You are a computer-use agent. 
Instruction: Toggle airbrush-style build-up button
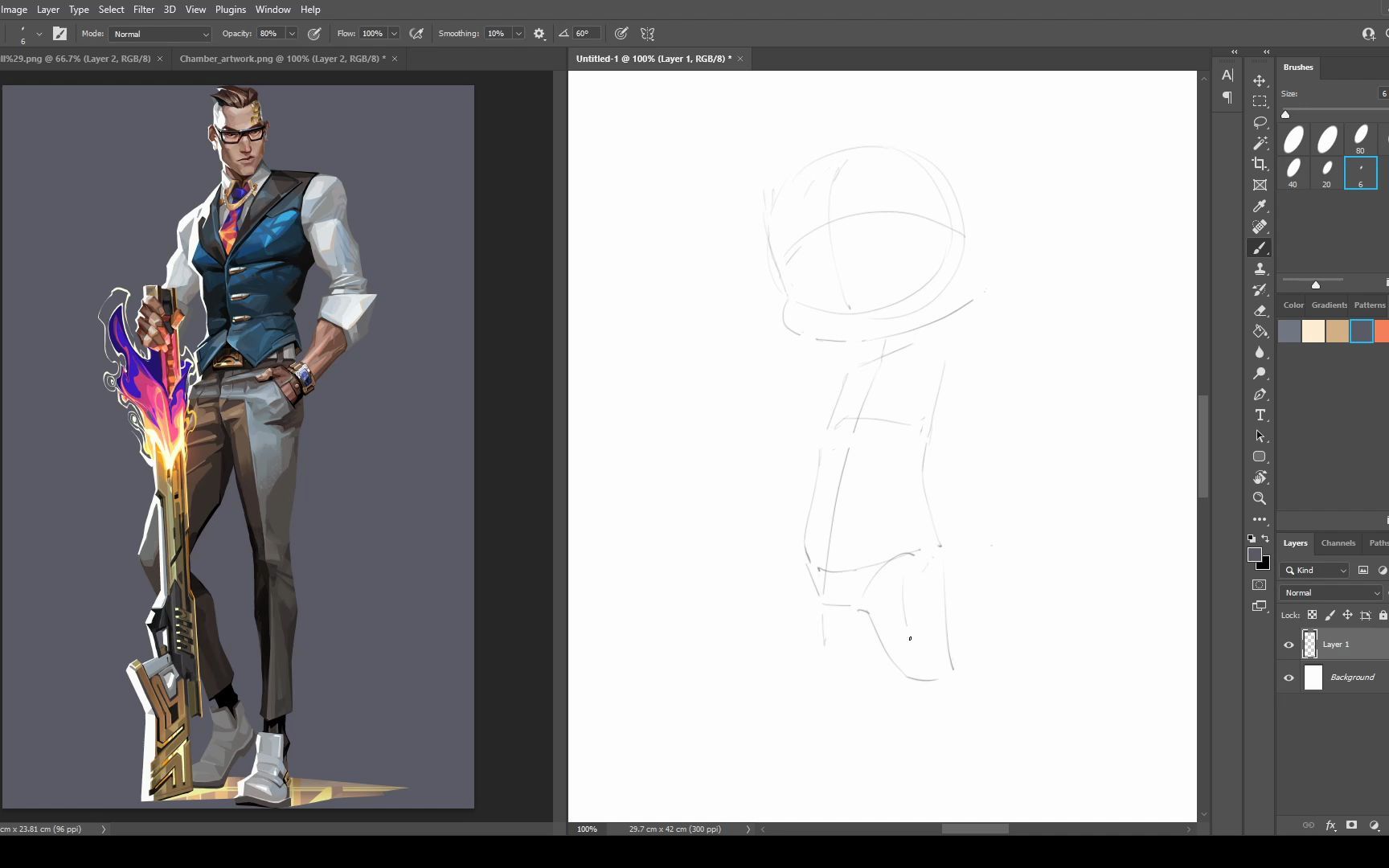click(x=416, y=34)
